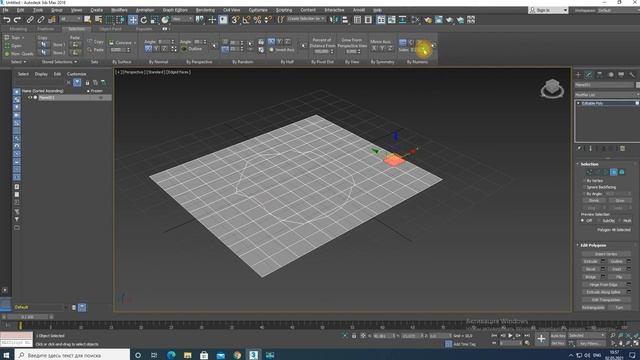Viewport: 640px width, 360px height.
Task: Click the time slider handle
Action: 28,317
